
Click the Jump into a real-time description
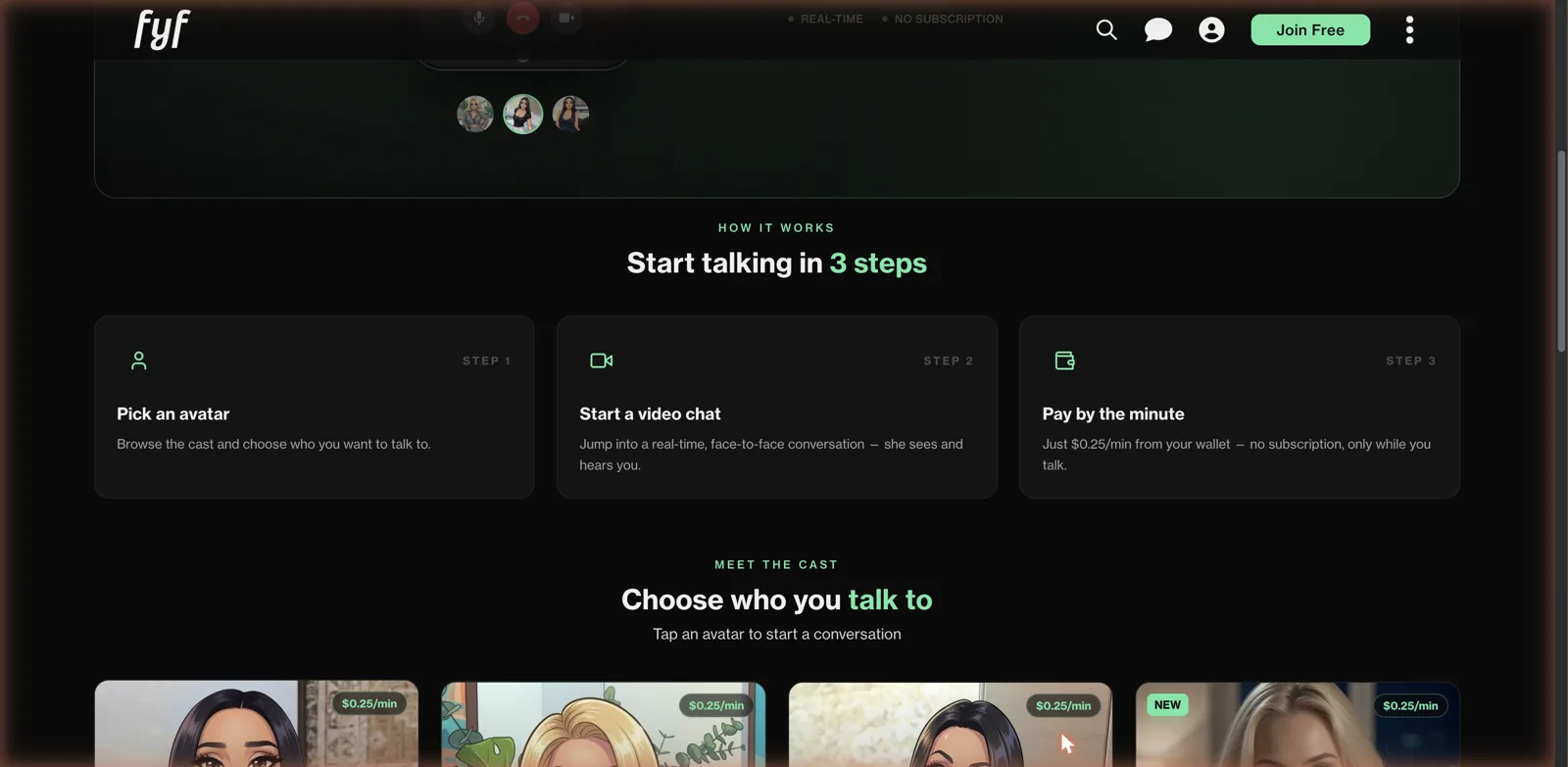[x=771, y=455]
